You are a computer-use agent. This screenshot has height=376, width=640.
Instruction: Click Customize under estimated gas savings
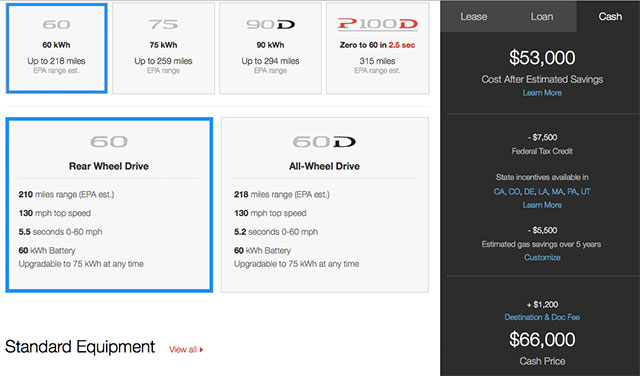[542, 257]
